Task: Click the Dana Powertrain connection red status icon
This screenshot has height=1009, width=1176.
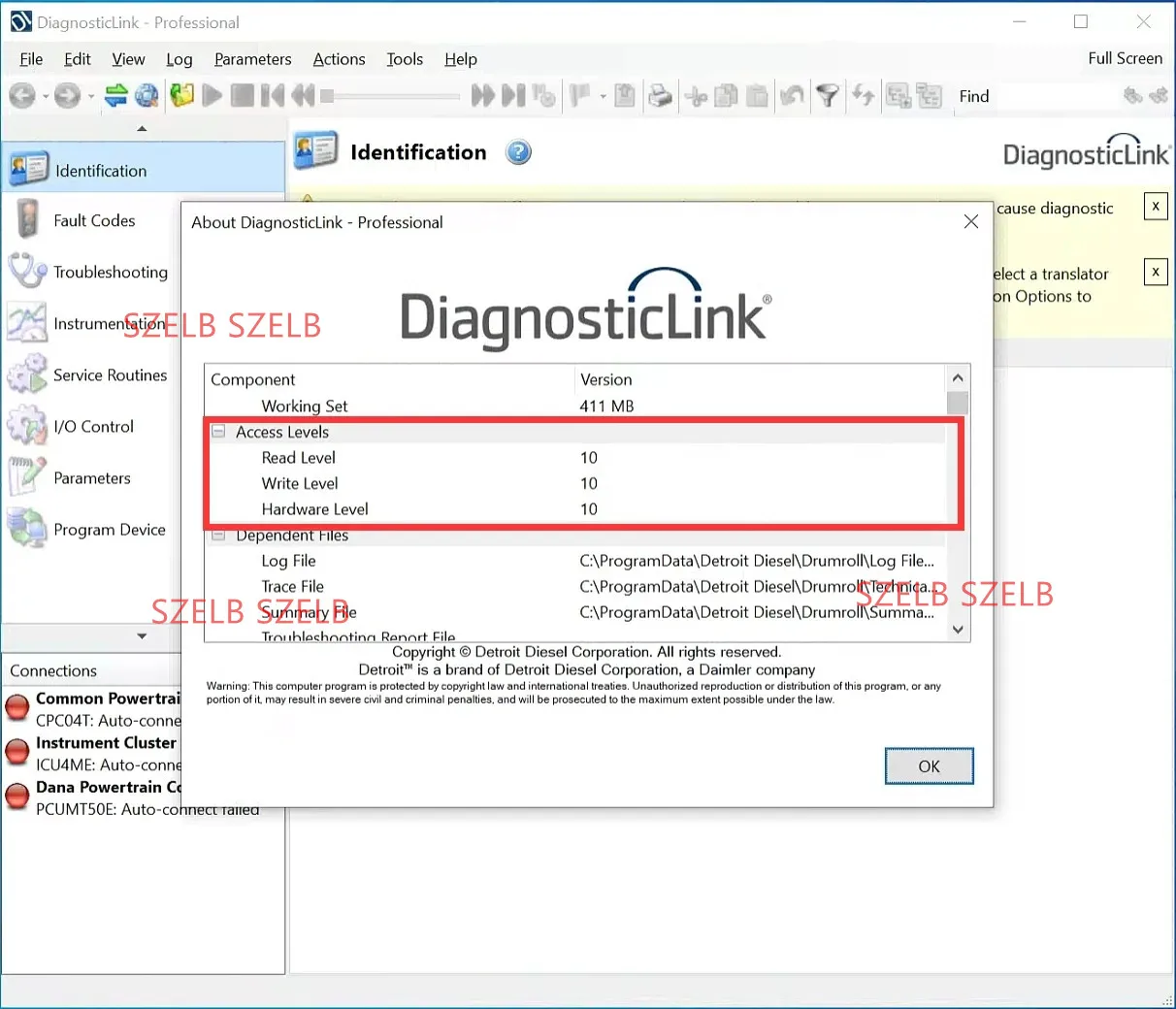Action: point(17,797)
